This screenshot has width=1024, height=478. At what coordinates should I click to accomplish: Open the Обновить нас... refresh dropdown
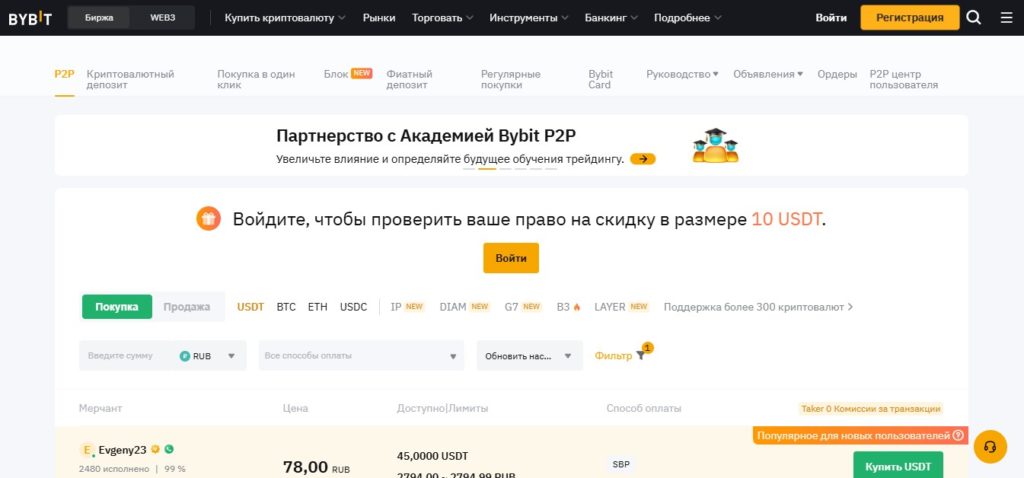[x=530, y=356]
